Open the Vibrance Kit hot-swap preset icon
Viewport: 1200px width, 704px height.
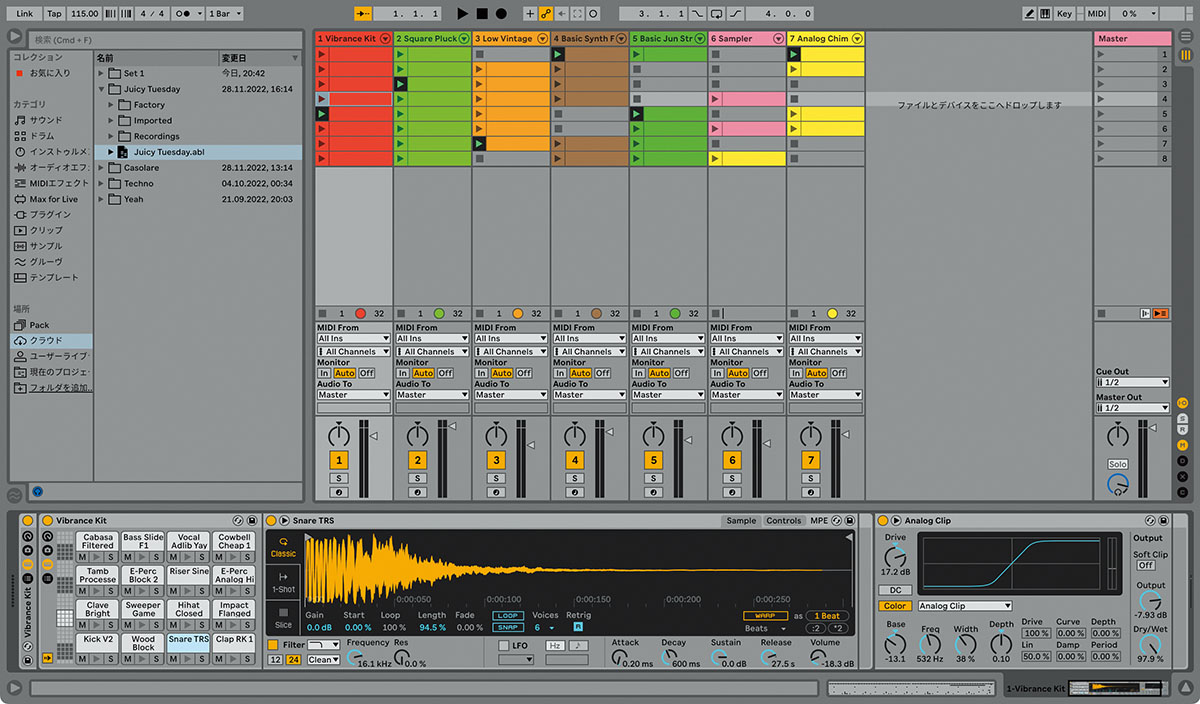point(237,520)
